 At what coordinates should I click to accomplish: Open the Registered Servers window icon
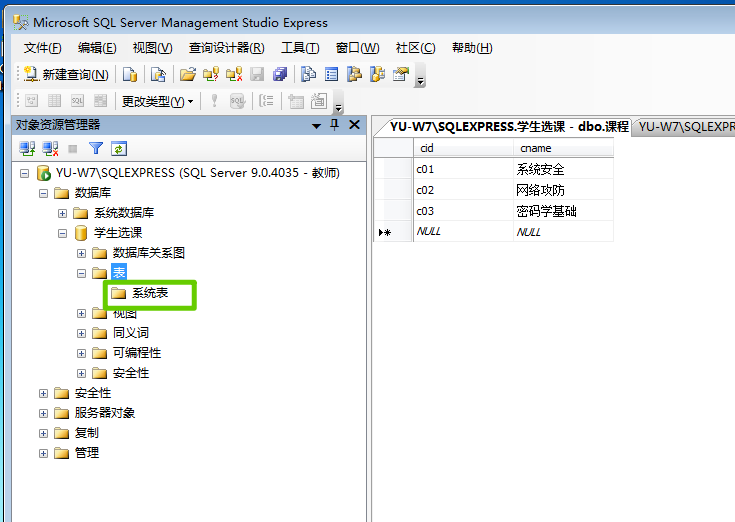(308, 75)
